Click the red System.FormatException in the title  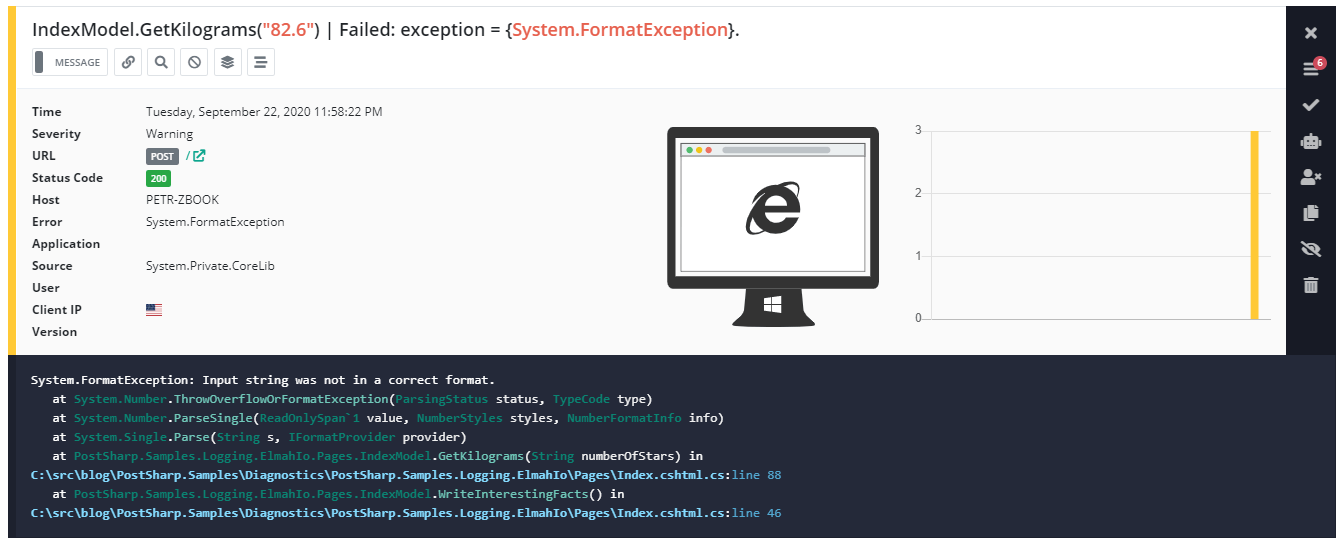pos(620,30)
